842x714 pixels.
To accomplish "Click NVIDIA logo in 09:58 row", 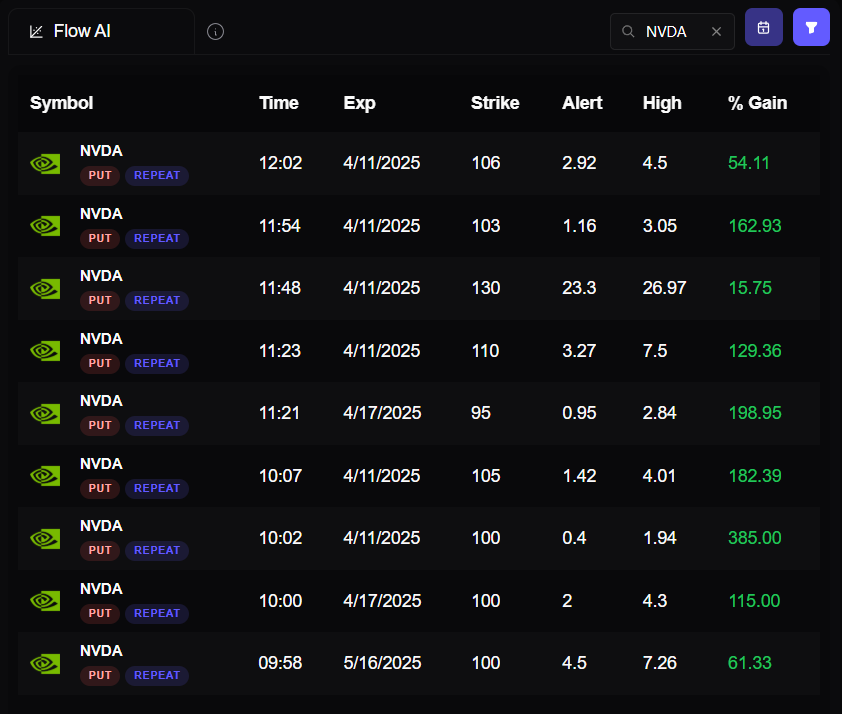I will click(x=45, y=664).
